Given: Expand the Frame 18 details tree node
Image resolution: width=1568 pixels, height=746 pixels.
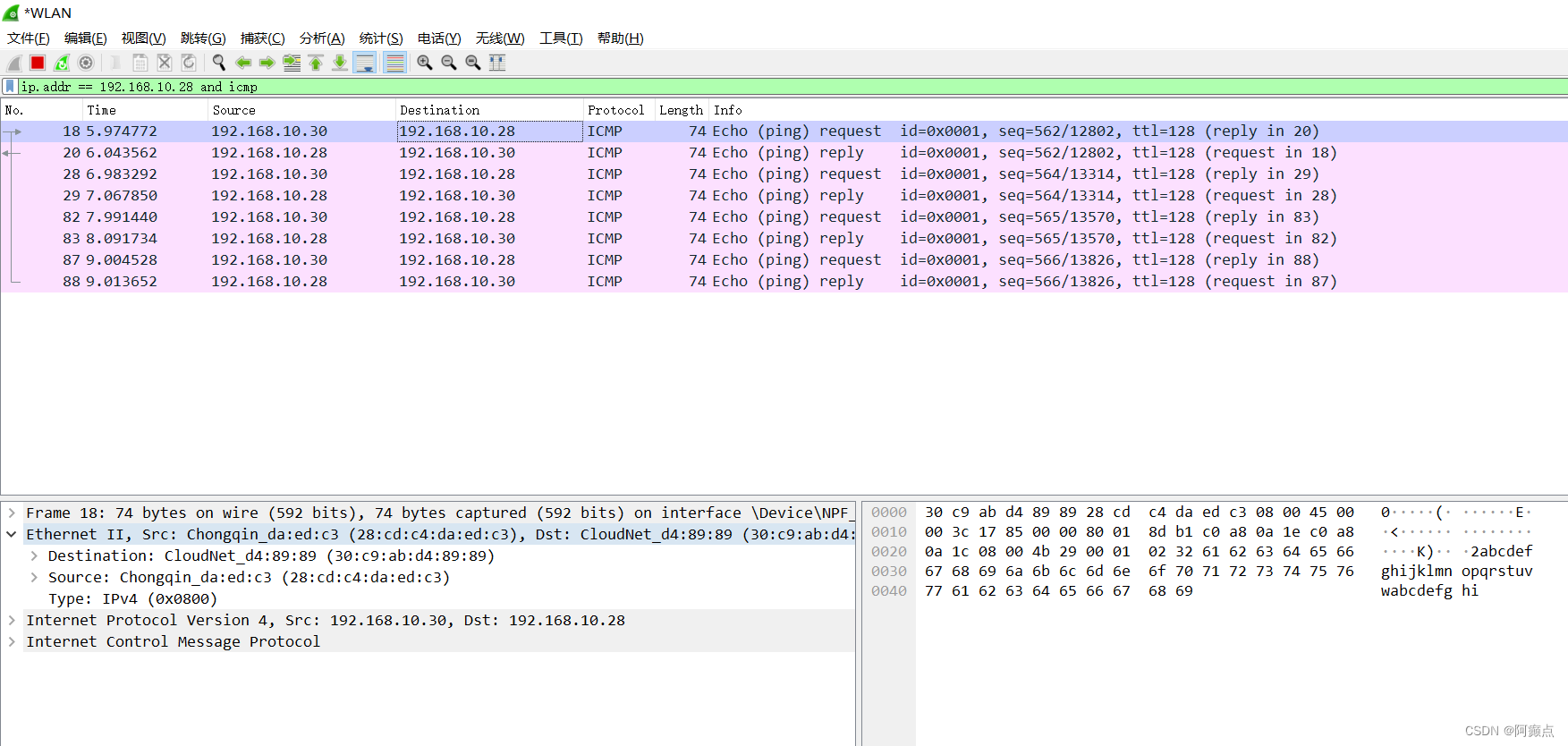Looking at the screenshot, I should pyautogui.click(x=12, y=513).
